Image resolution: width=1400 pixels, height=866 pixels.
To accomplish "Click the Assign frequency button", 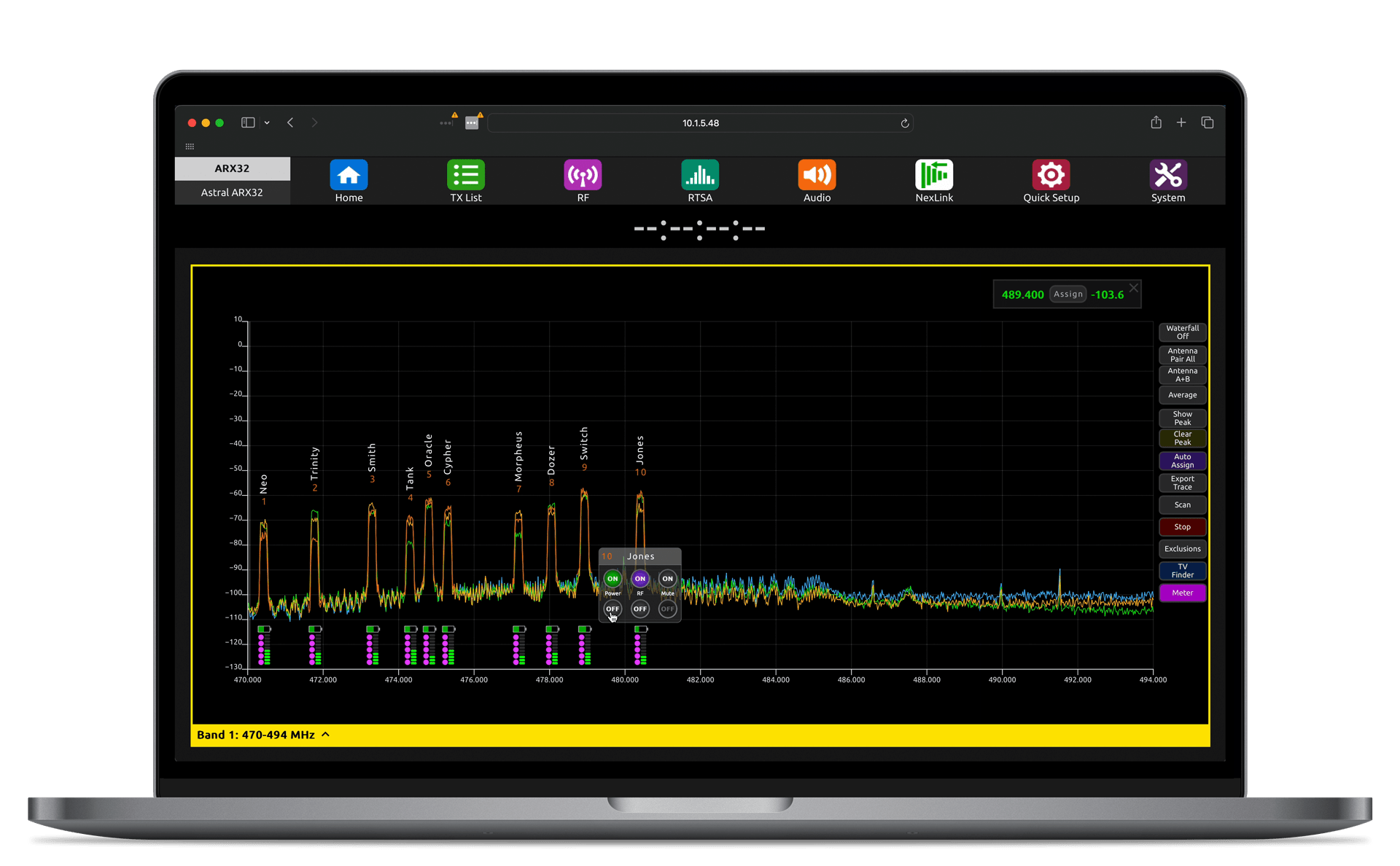I will tap(1067, 294).
